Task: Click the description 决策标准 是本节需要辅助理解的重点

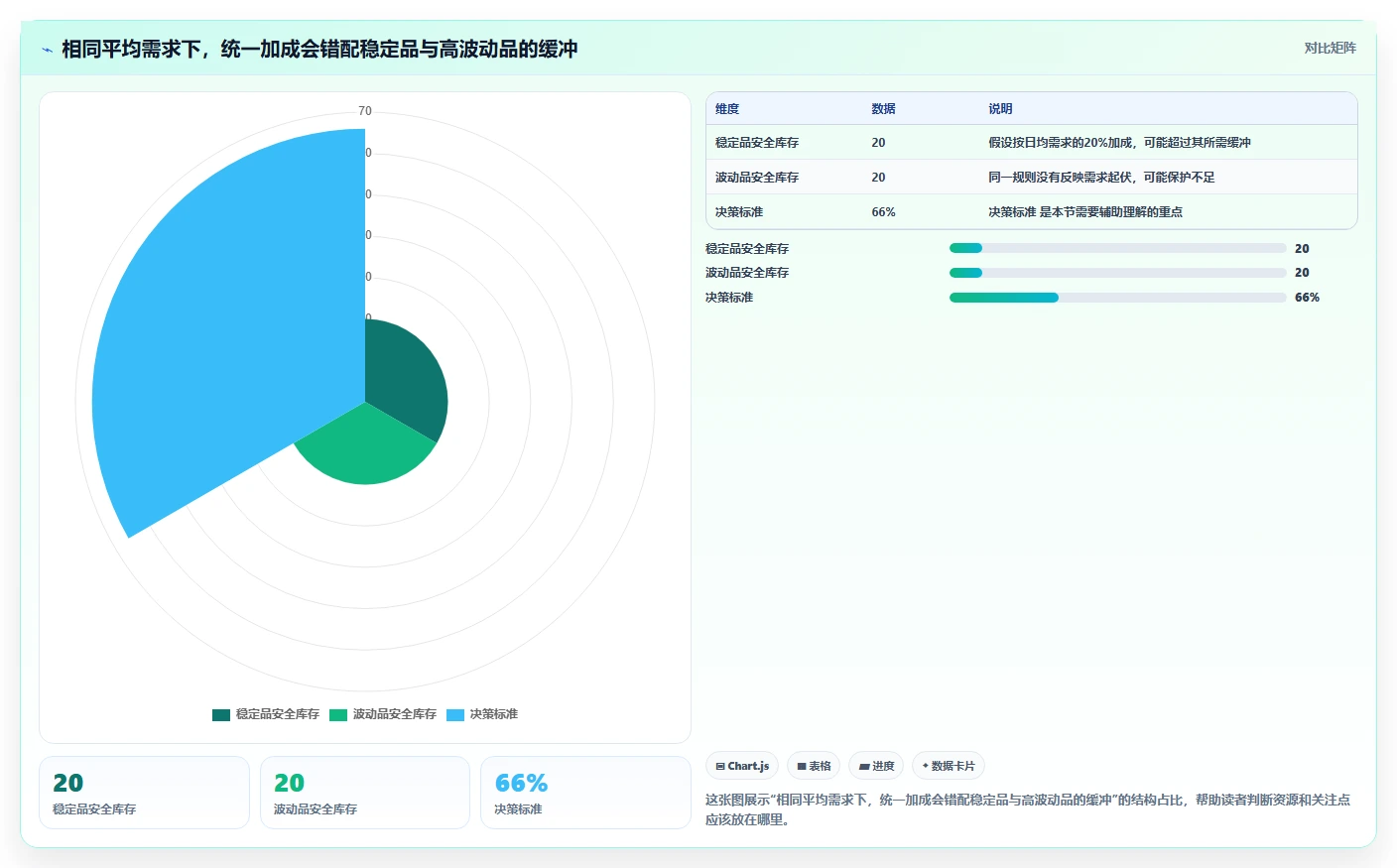Action: click(x=1085, y=212)
